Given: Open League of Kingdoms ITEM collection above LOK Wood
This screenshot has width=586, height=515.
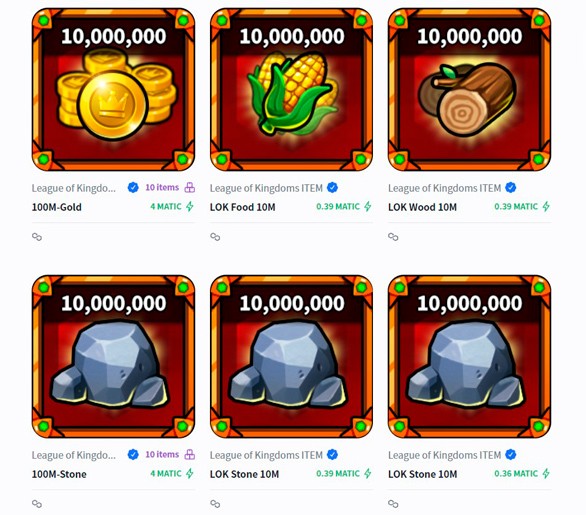Looking at the screenshot, I should 444,188.
